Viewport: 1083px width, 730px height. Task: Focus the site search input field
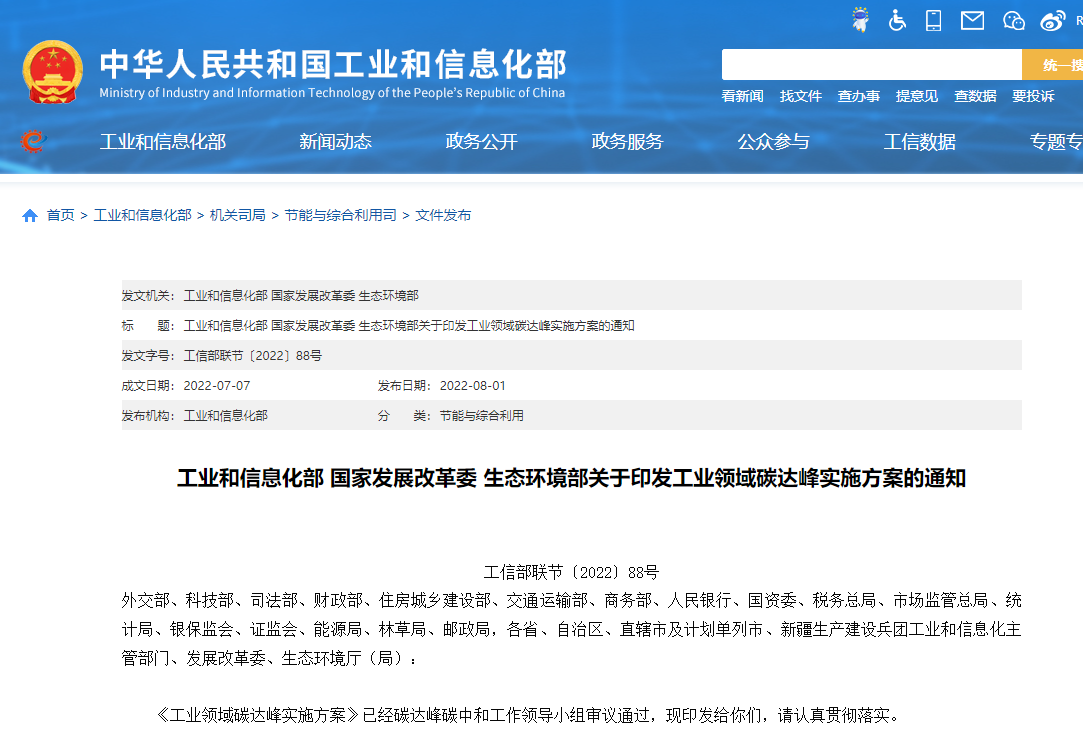pyautogui.click(x=871, y=65)
